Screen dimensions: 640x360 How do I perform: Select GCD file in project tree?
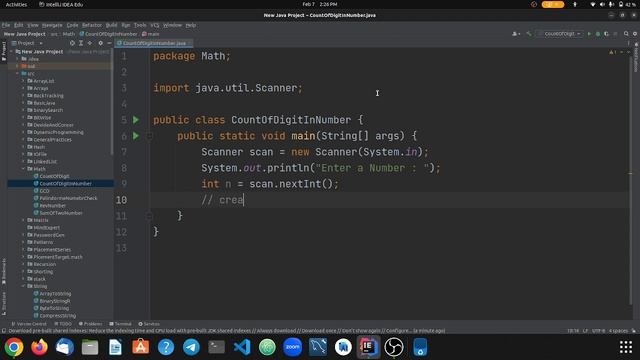44,191
